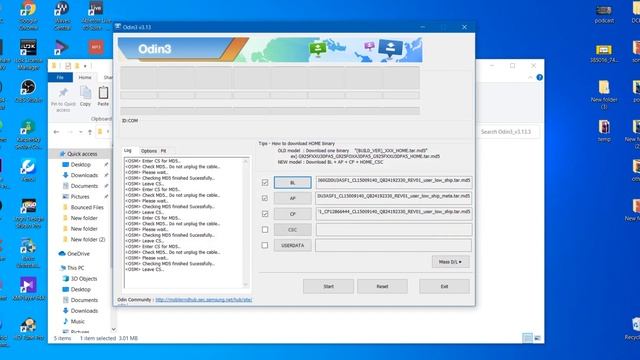
Task: Enable the CSC checkbox
Action: click(x=265, y=229)
